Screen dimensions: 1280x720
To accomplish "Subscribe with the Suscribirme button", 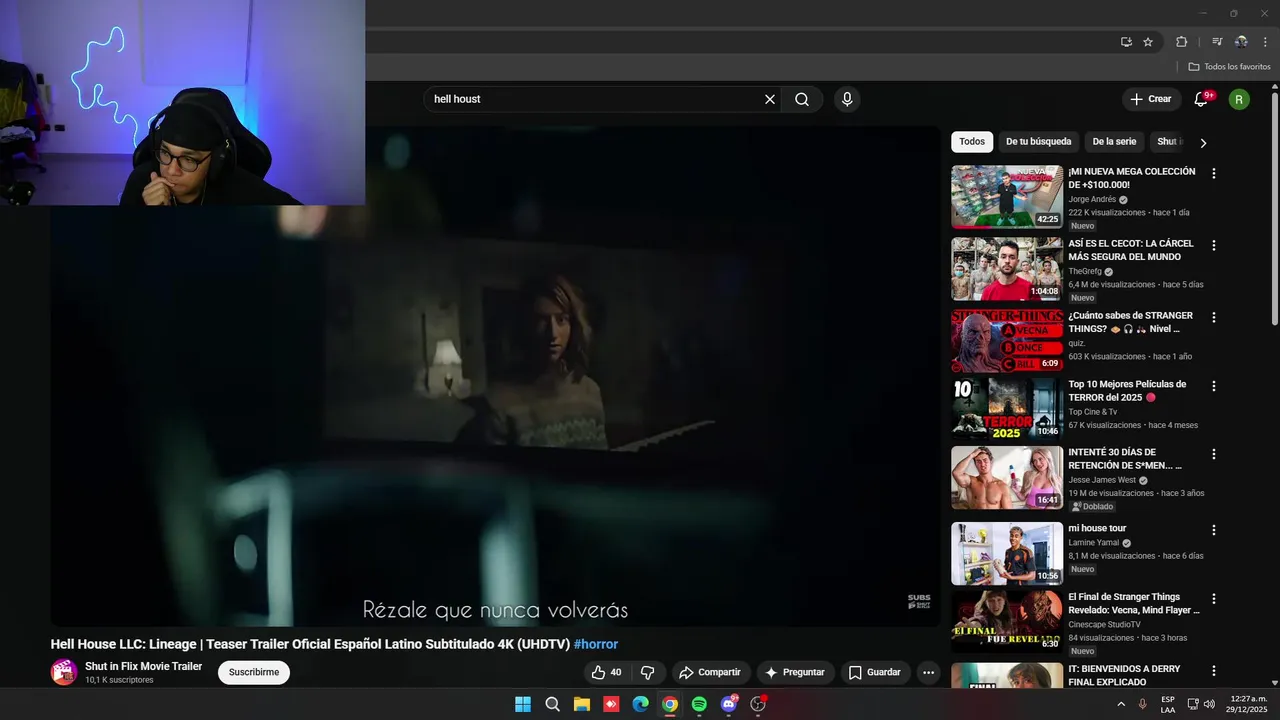I will [254, 672].
